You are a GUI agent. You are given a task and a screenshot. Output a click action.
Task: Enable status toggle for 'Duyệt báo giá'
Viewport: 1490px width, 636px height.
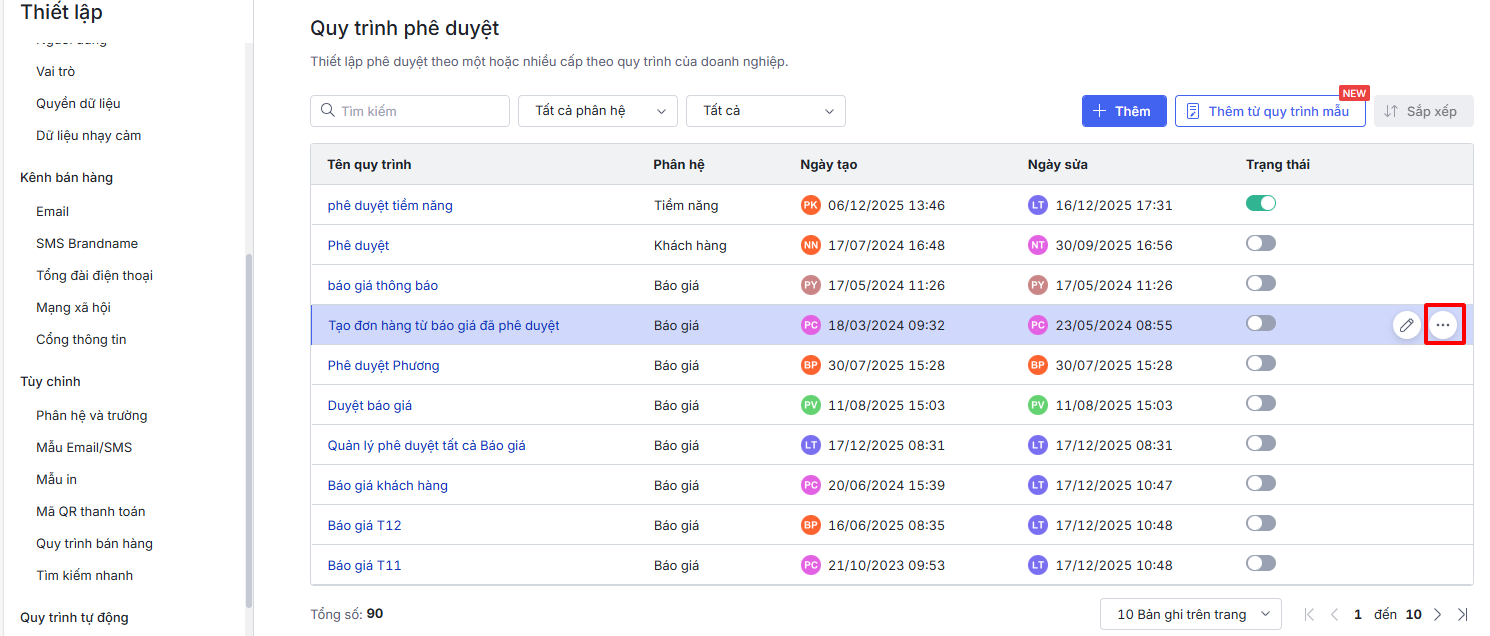(x=1261, y=404)
